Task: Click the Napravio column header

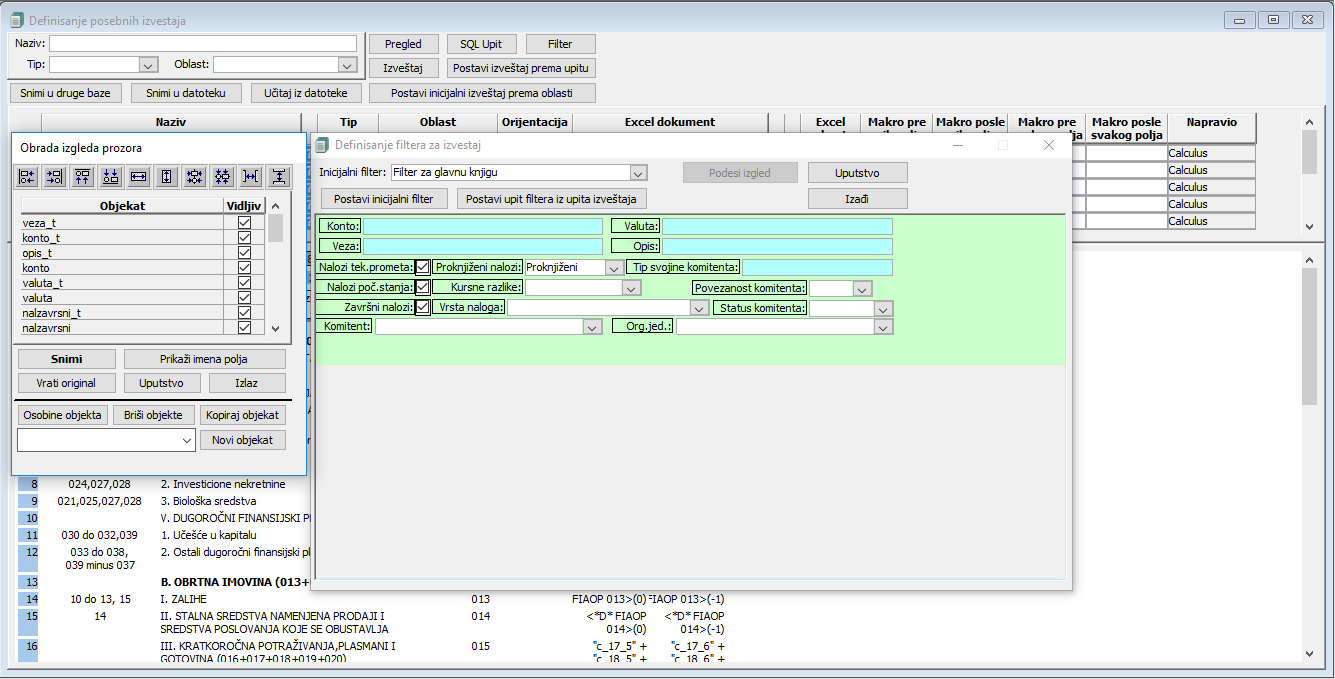Action: tap(1211, 122)
